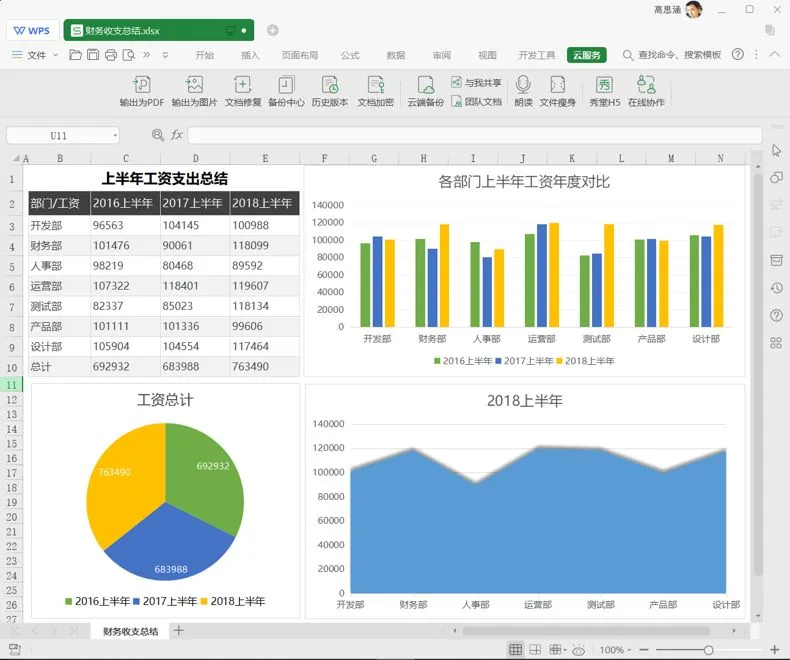Click the save icon in quick access
This screenshot has height=660, width=790.
pos(93,54)
